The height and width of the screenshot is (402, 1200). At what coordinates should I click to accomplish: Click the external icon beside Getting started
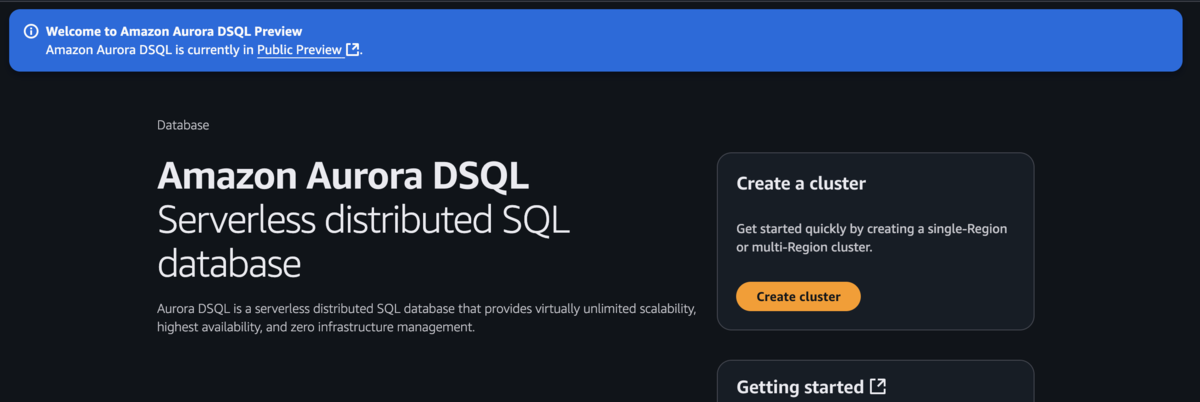(878, 386)
